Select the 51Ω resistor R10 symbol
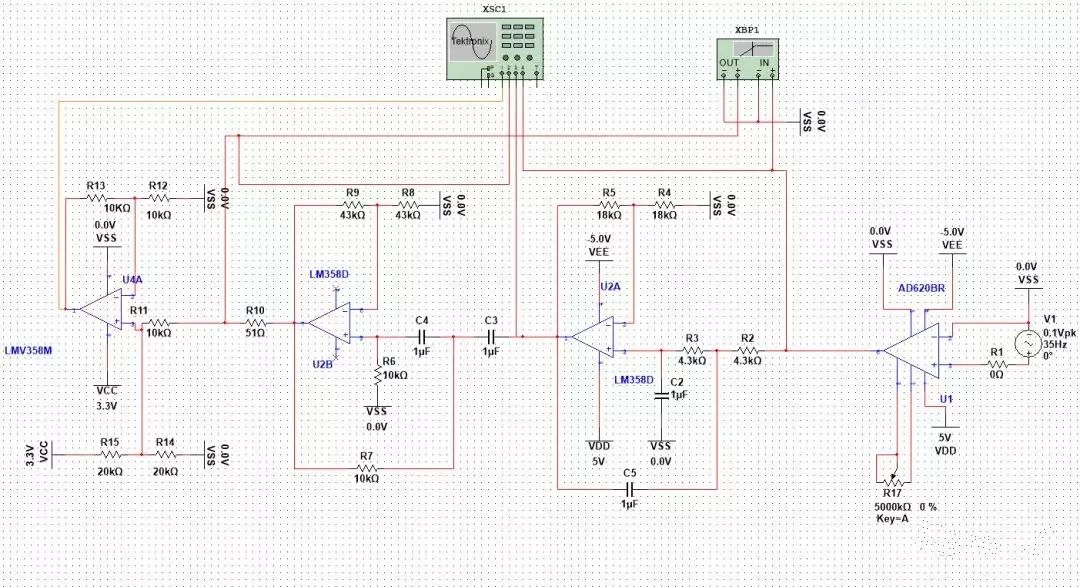 pos(255,322)
